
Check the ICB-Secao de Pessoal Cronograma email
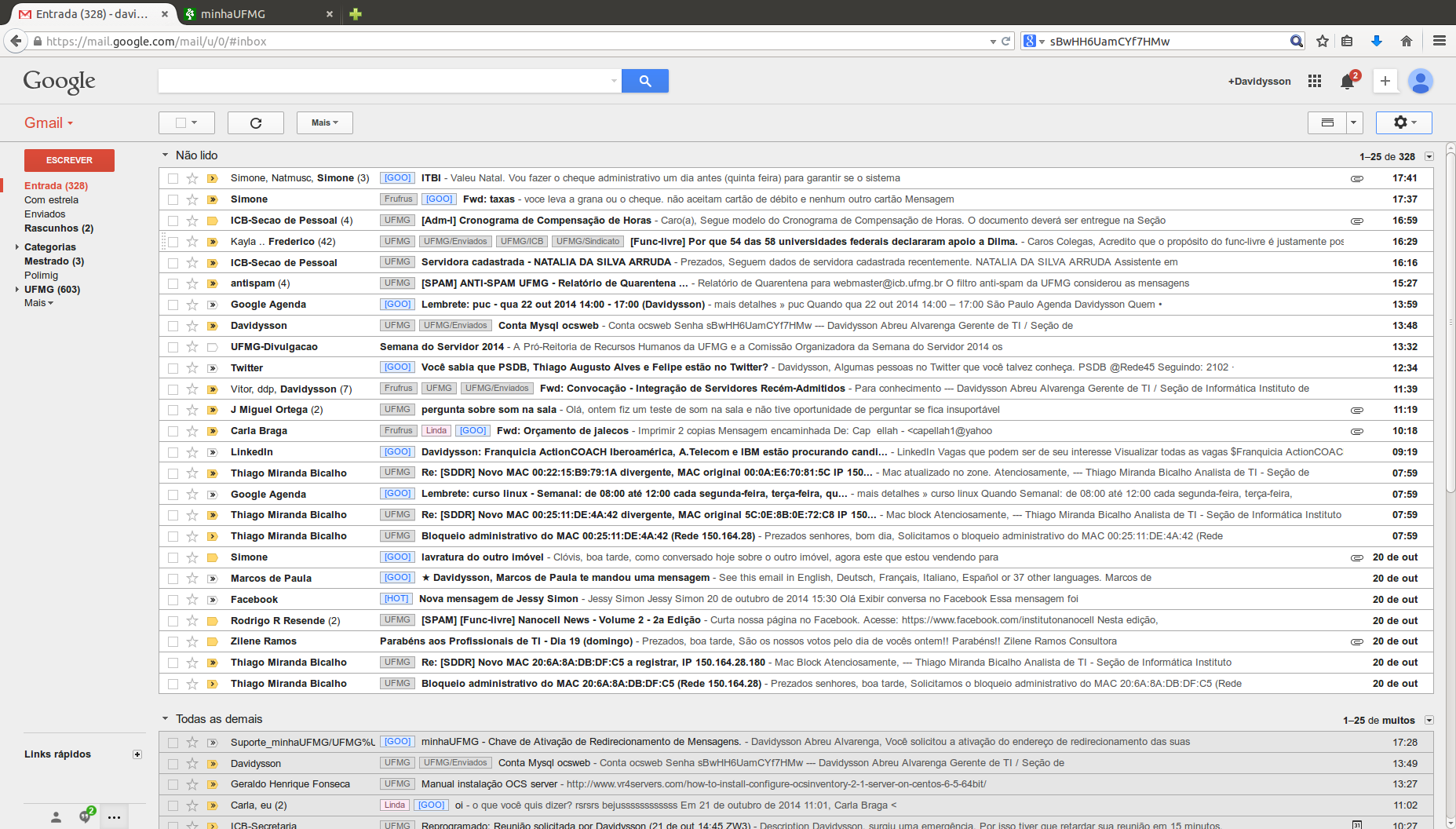pyautogui.click(x=173, y=221)
